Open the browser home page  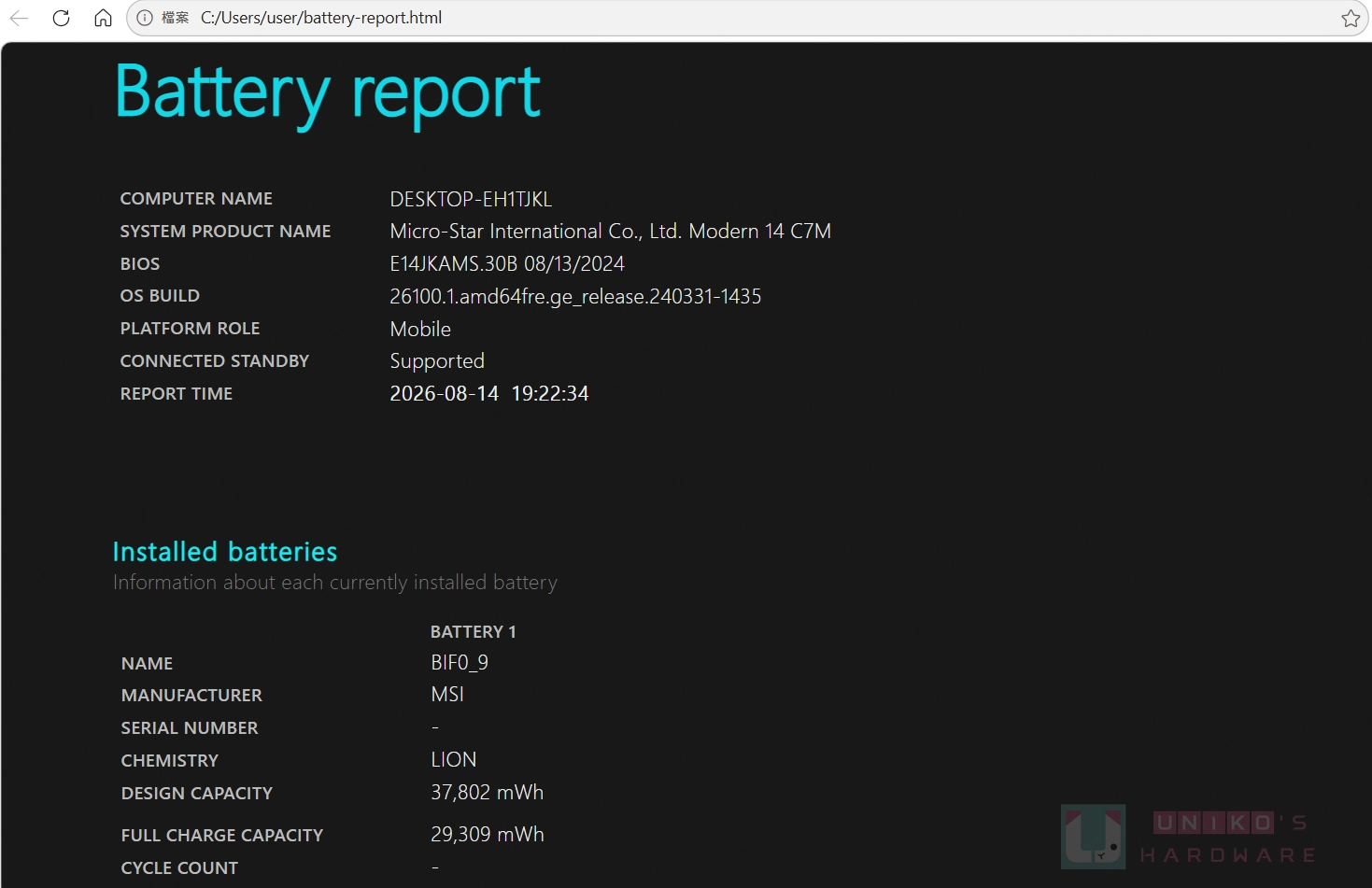point(104,18)
